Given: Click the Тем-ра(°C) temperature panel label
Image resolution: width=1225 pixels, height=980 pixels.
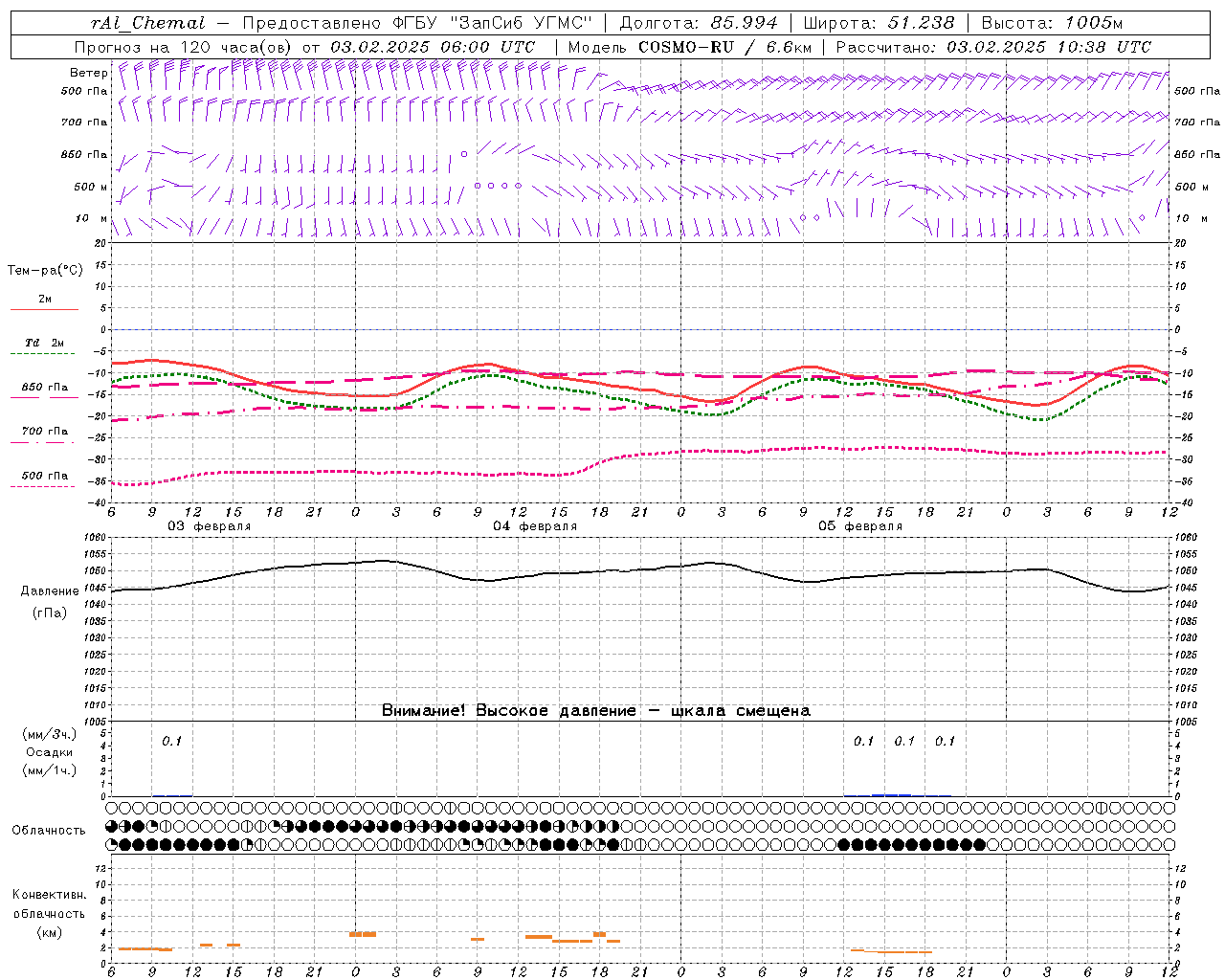Looking at the screenshot, I should pyautogui.click(x=45, y=271).
